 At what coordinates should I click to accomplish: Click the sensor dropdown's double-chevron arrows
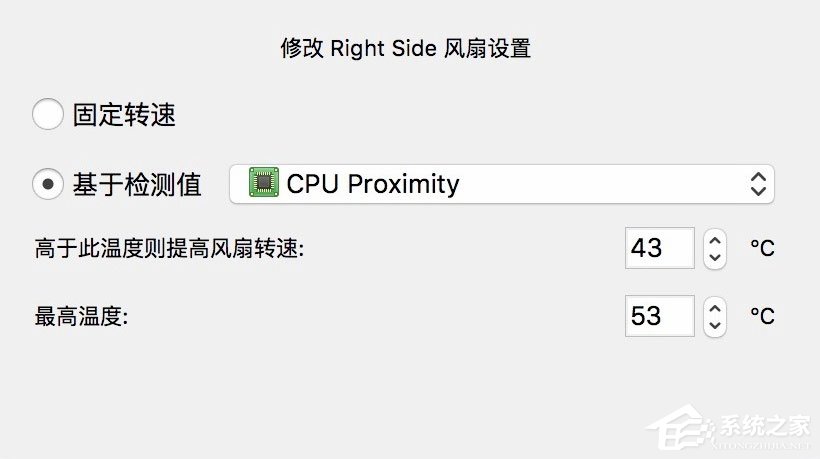758,184
